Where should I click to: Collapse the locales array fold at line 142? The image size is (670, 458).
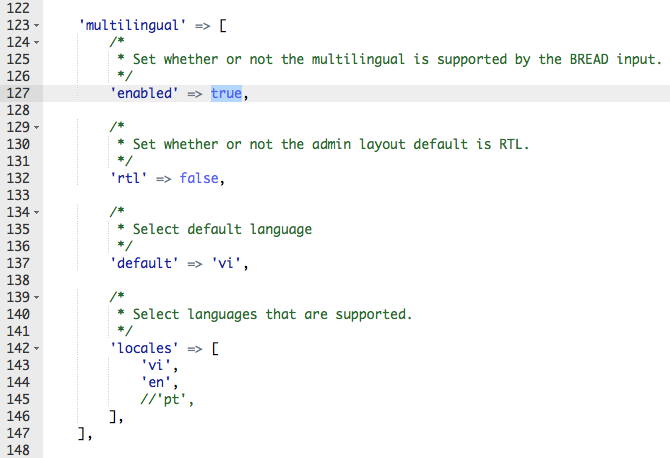(x=36, y=349)
